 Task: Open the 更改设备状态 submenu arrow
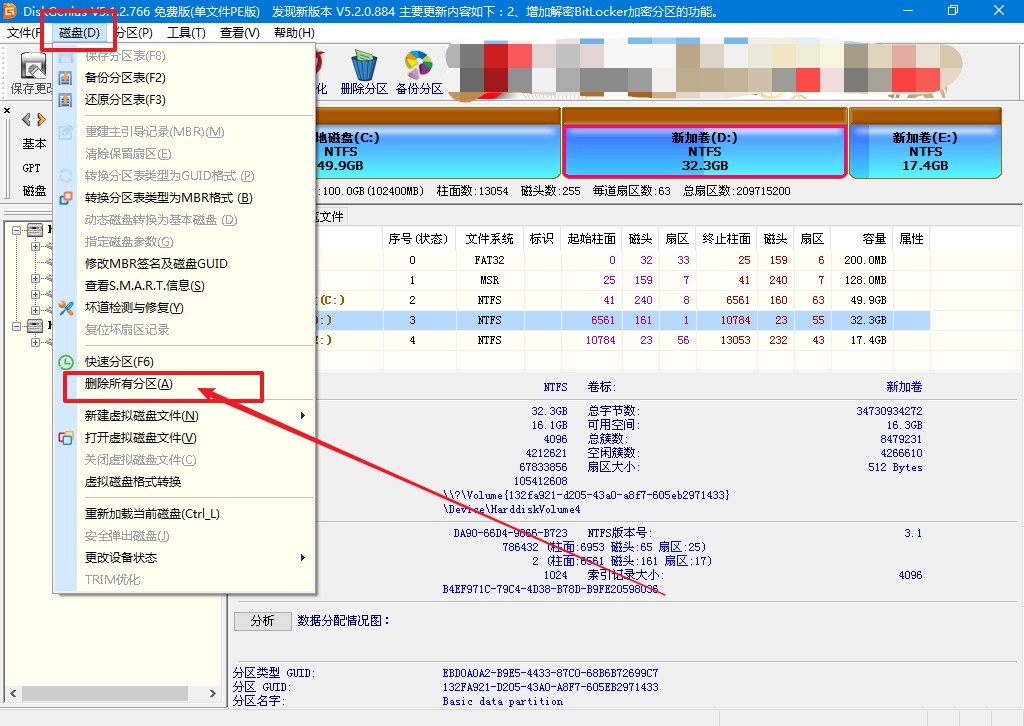click(302, 558)
